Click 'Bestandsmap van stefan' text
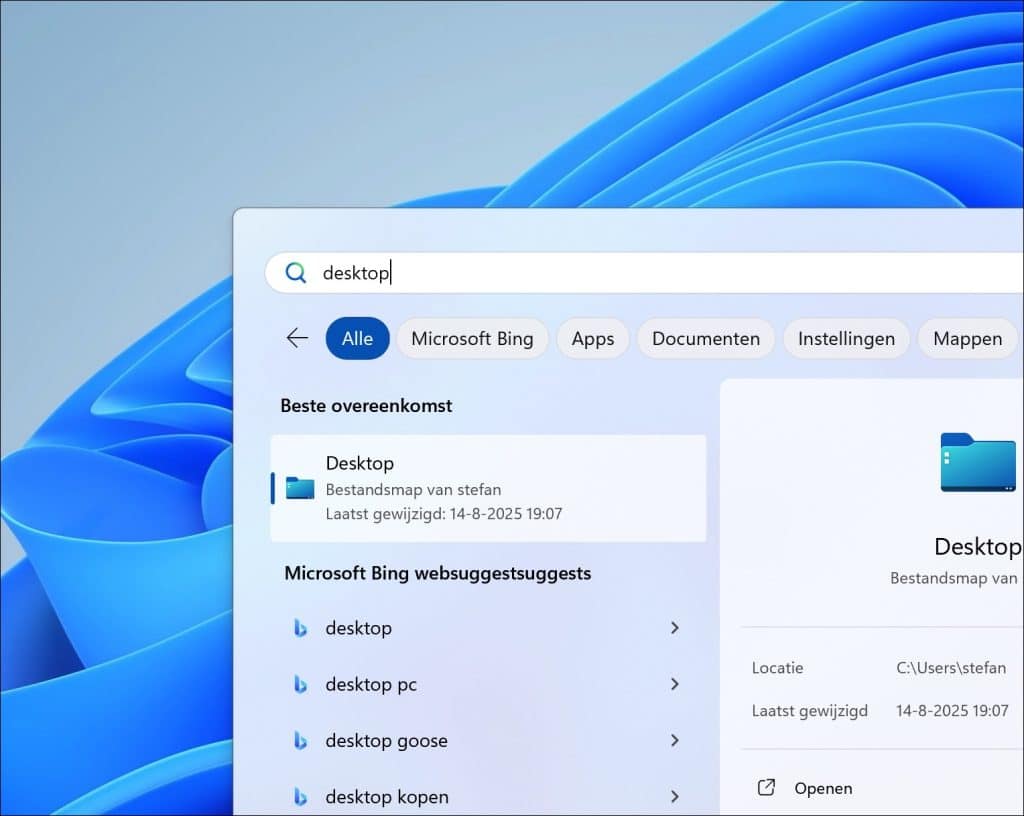 click(x=413, y=490)
